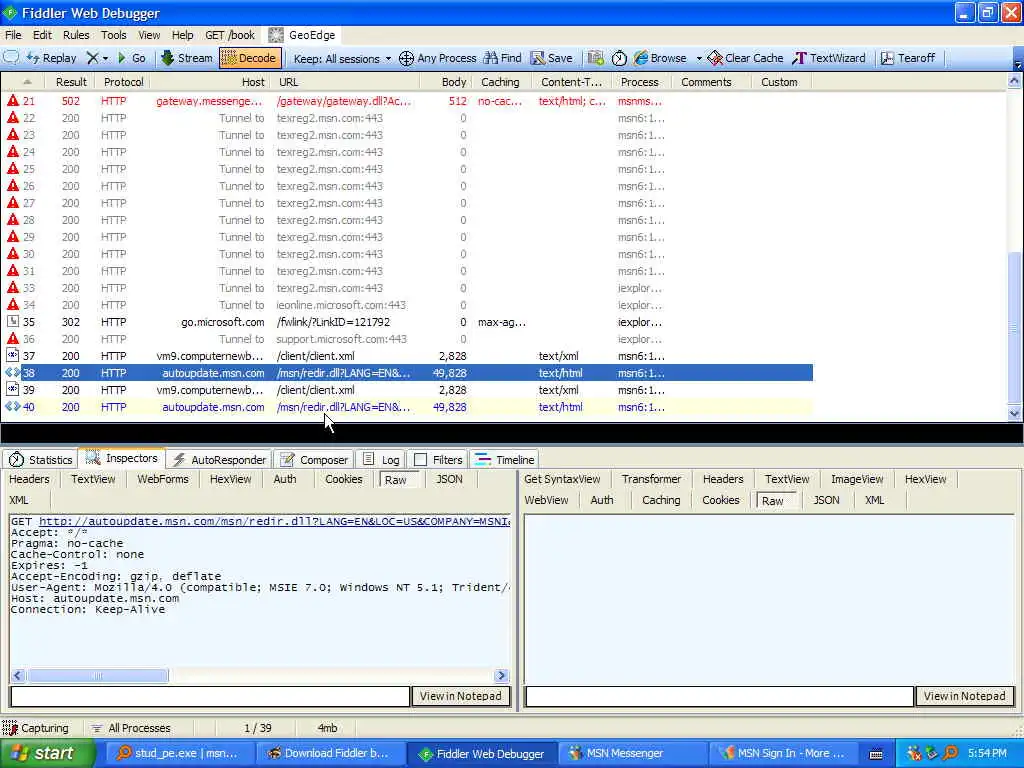Click response pane View in Notepad button

(965, 696)
